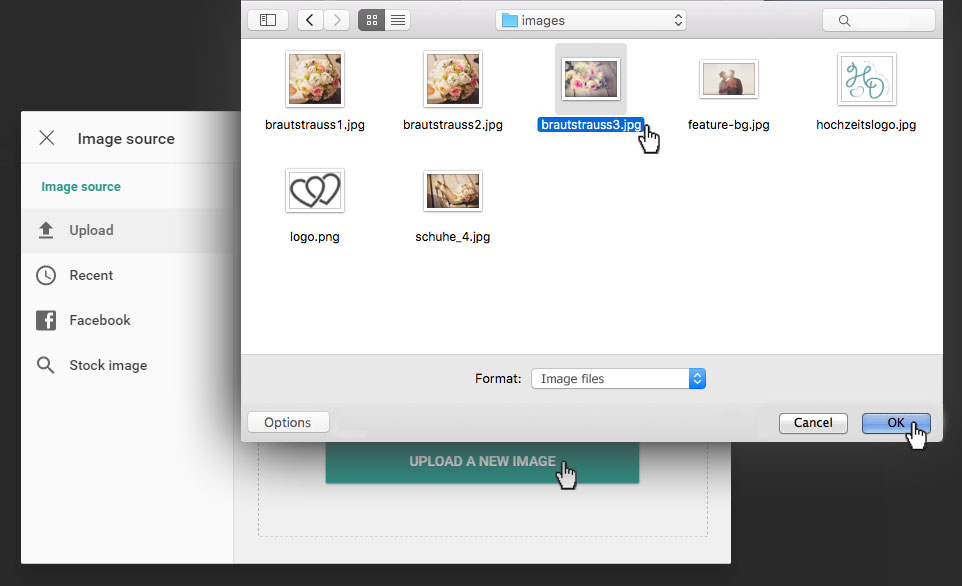
Task: Click the Recent clock icon
Action: (46, 276)
